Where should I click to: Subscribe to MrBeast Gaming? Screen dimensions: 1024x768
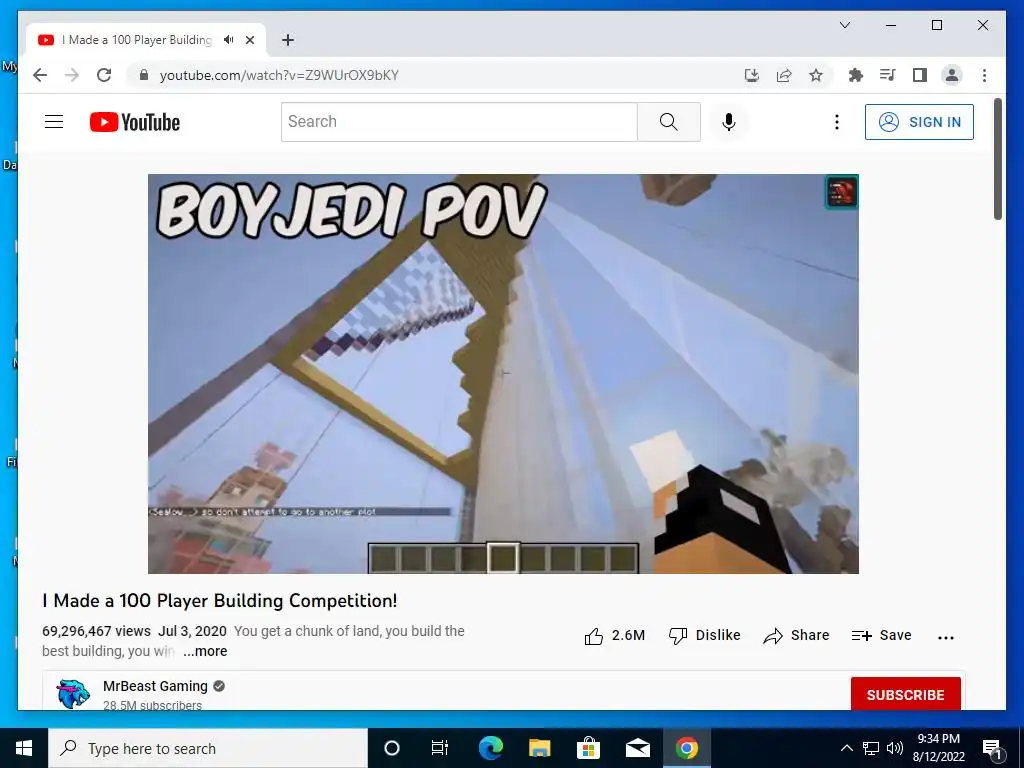coord(905,694)
